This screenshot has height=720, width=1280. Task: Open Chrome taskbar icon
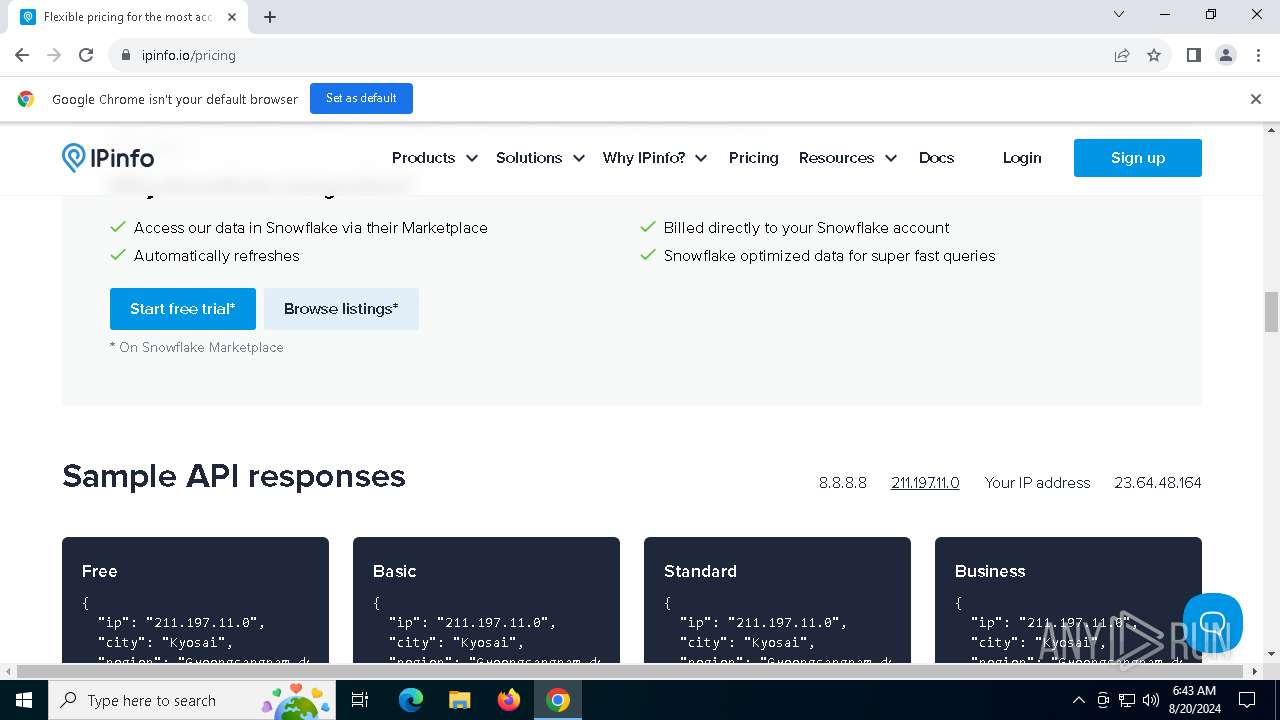[x=558, y=700]
